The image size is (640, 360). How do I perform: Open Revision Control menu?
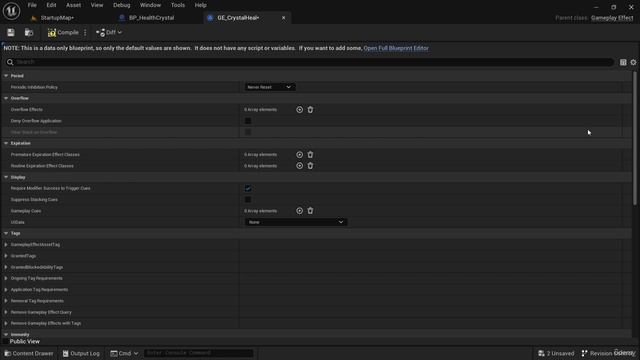pyautogui.click(x=608, y=353)
